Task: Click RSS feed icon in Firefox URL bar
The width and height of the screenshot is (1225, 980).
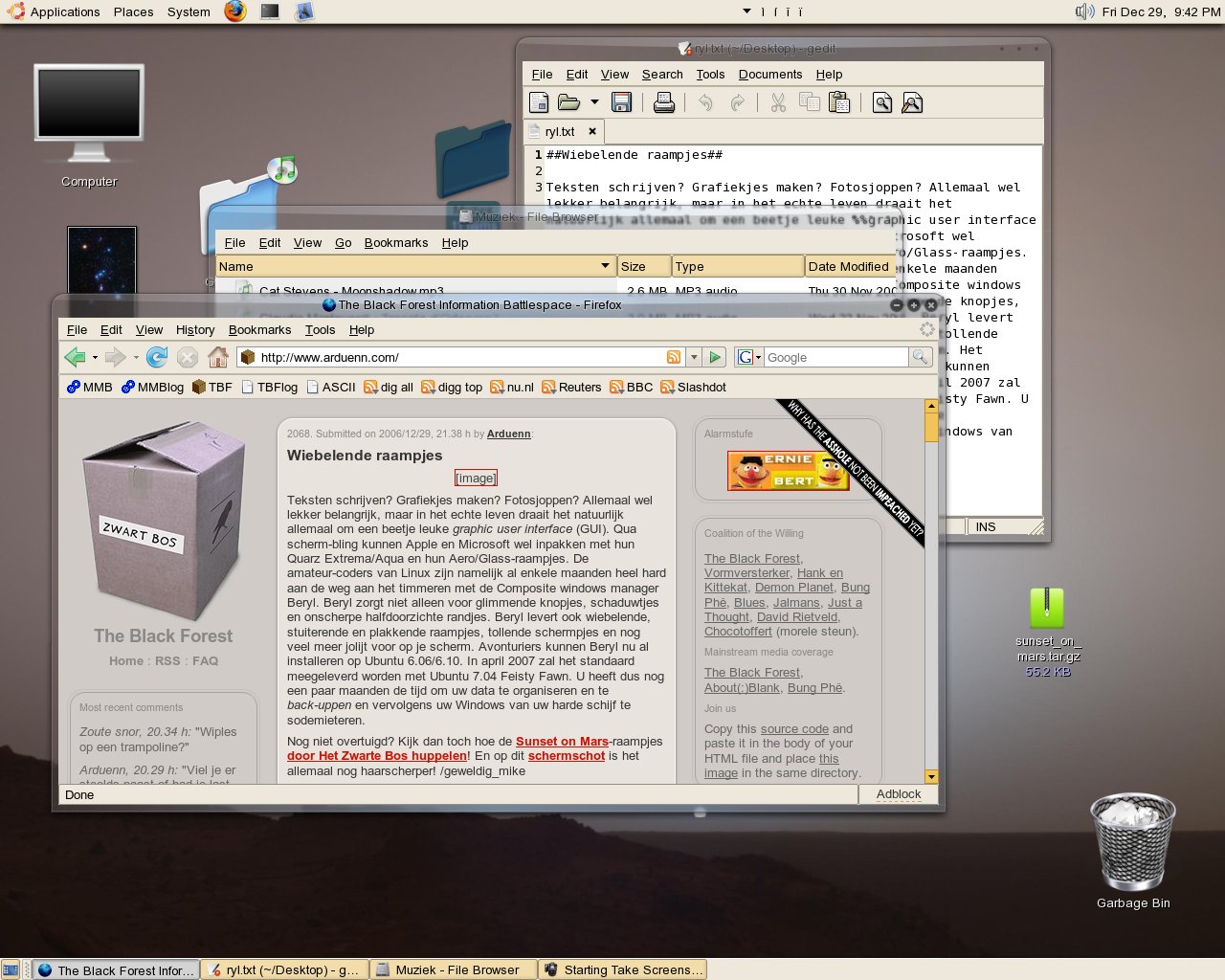Action: [674, 357]
